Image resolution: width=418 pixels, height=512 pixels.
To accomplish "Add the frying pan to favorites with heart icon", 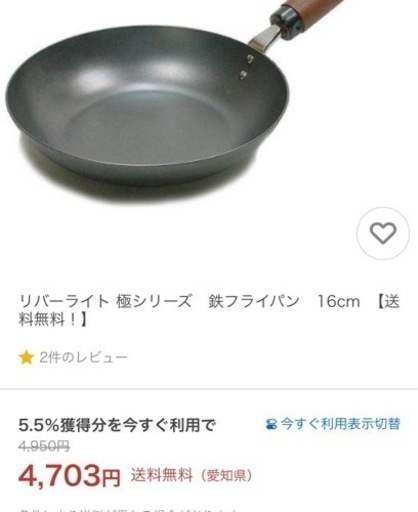I will click(x=383, y=233).
